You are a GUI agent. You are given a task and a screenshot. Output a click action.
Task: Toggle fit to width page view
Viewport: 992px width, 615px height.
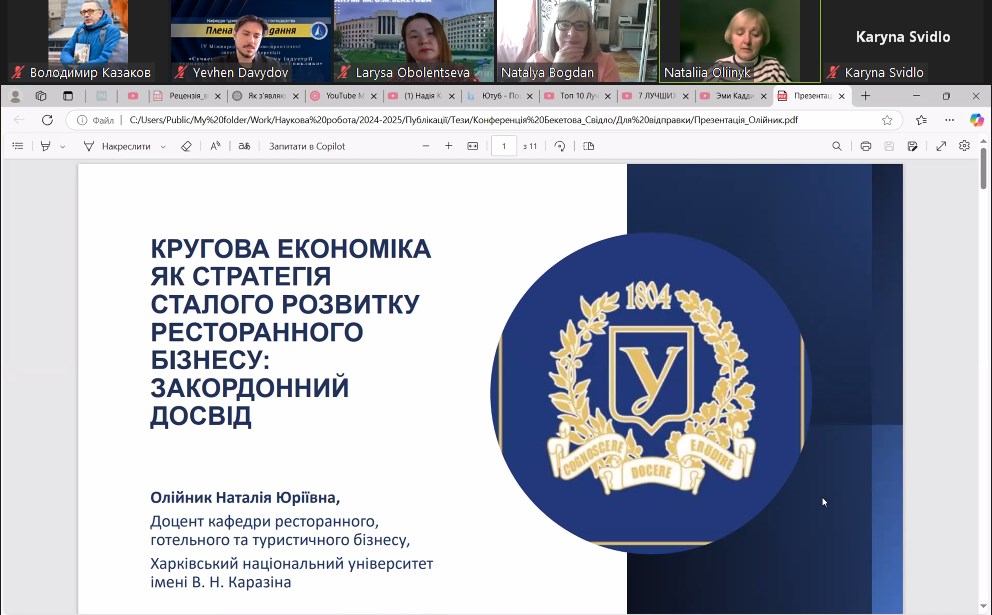tap(473, 146)
